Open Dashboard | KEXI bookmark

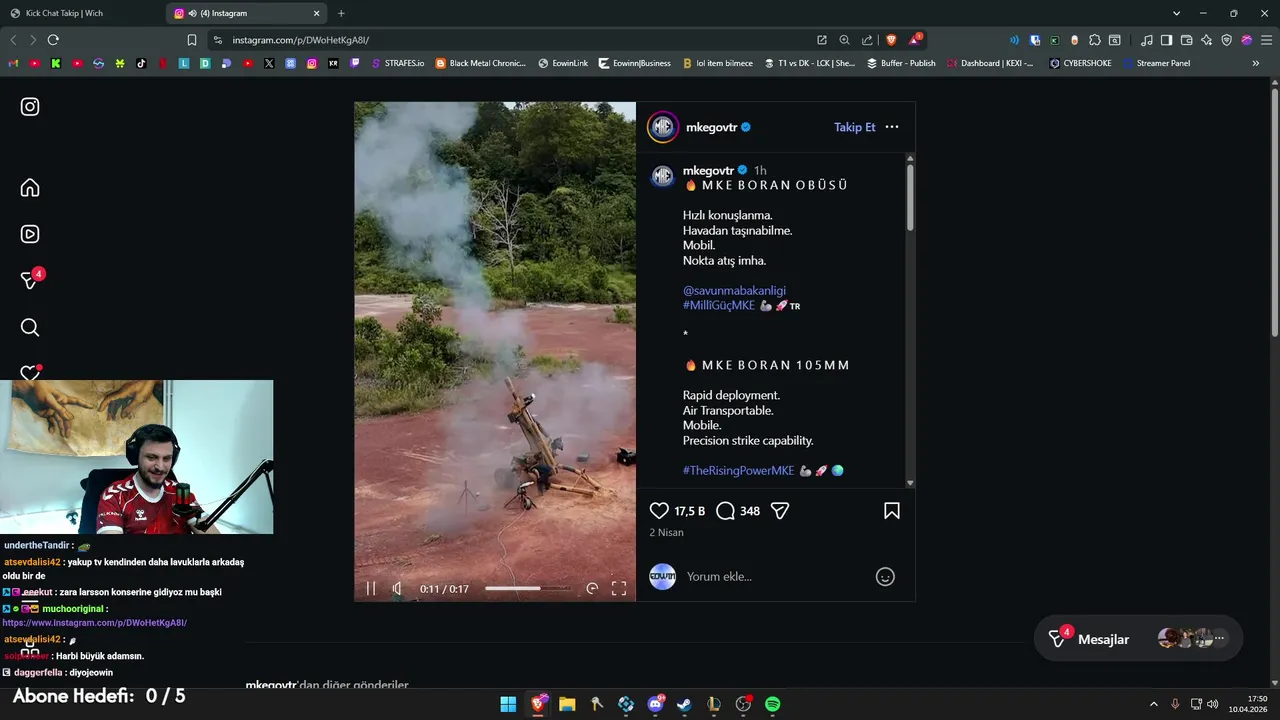point(990,63)
